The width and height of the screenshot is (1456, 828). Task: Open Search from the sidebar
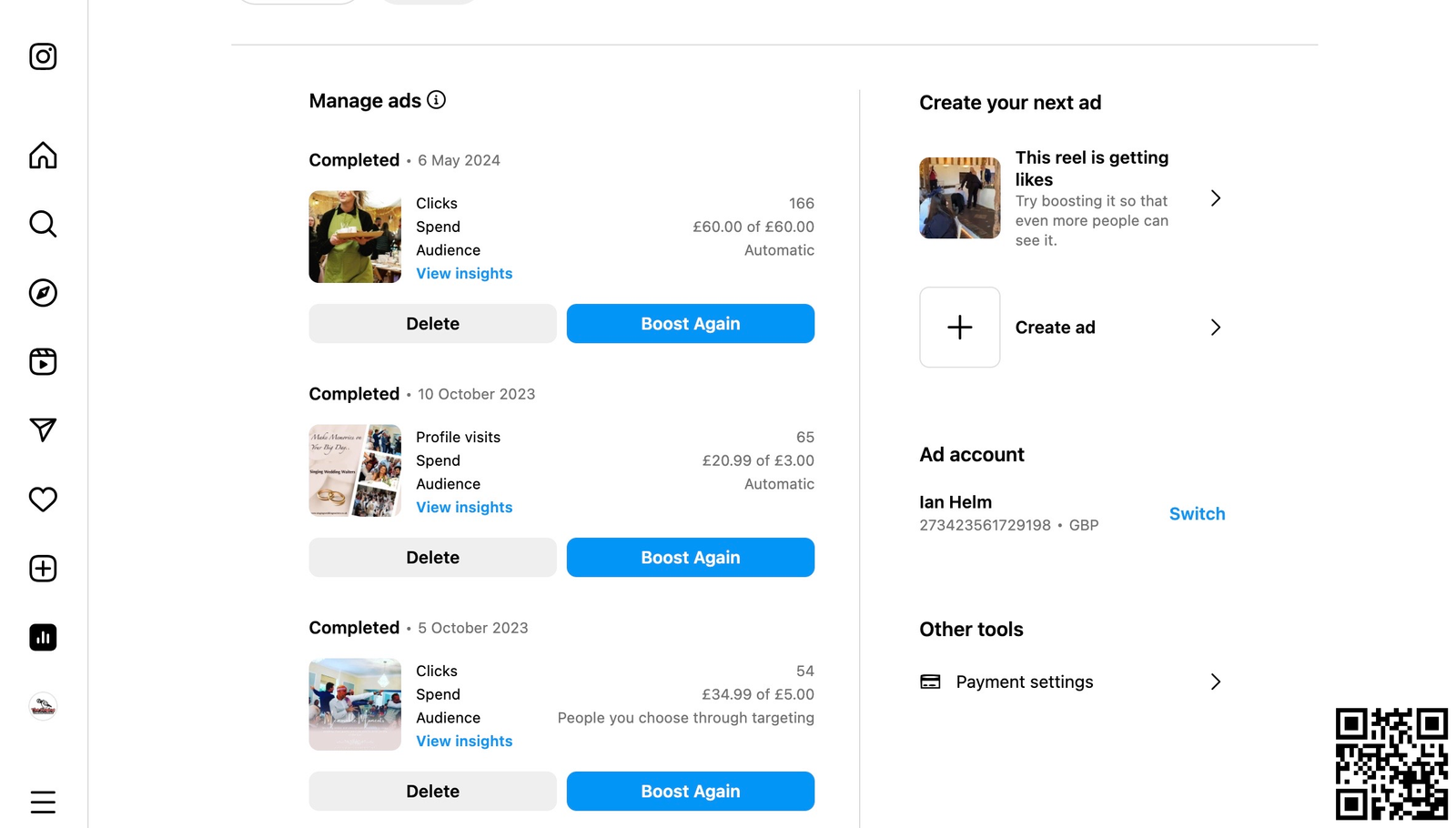[x=43, y=224]
